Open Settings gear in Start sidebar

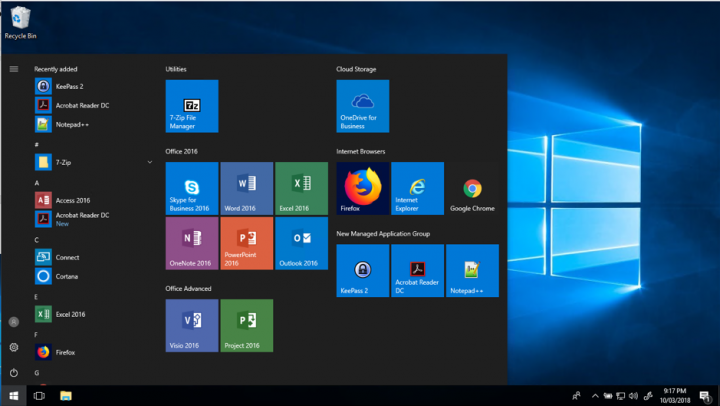[x=14, y=347]
